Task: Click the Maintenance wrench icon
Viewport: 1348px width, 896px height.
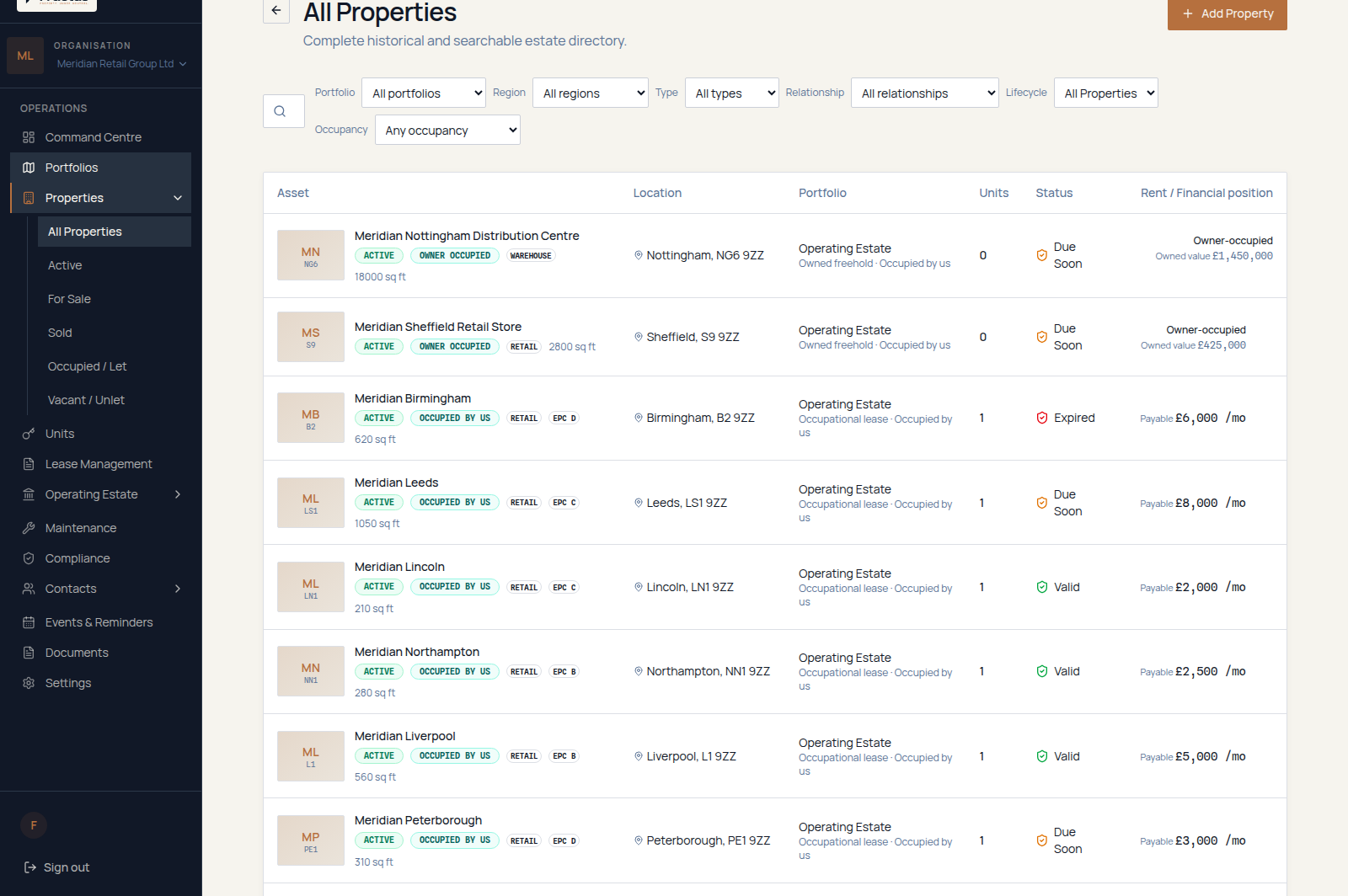Action: point(29,528)
